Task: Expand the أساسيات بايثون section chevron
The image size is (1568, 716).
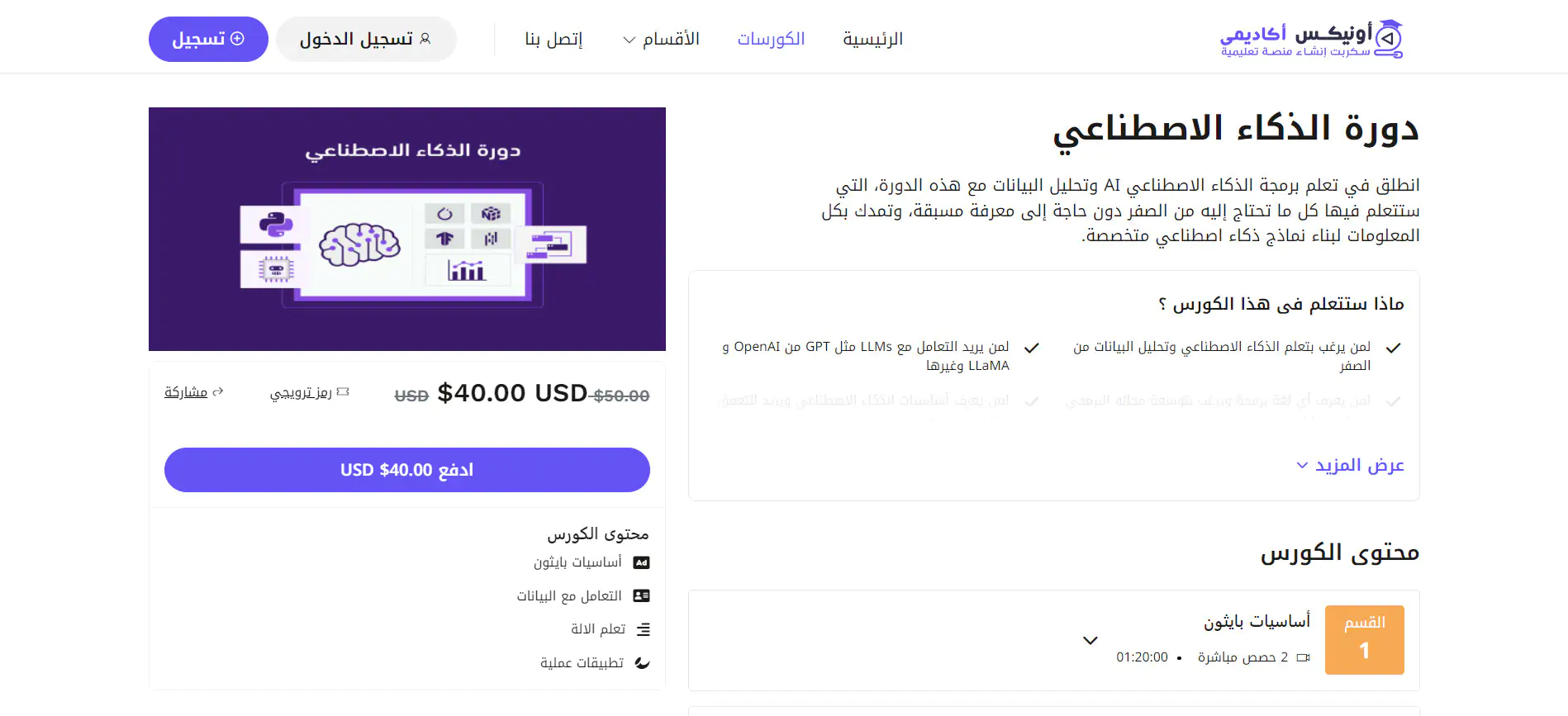Action: [1090, 640]
